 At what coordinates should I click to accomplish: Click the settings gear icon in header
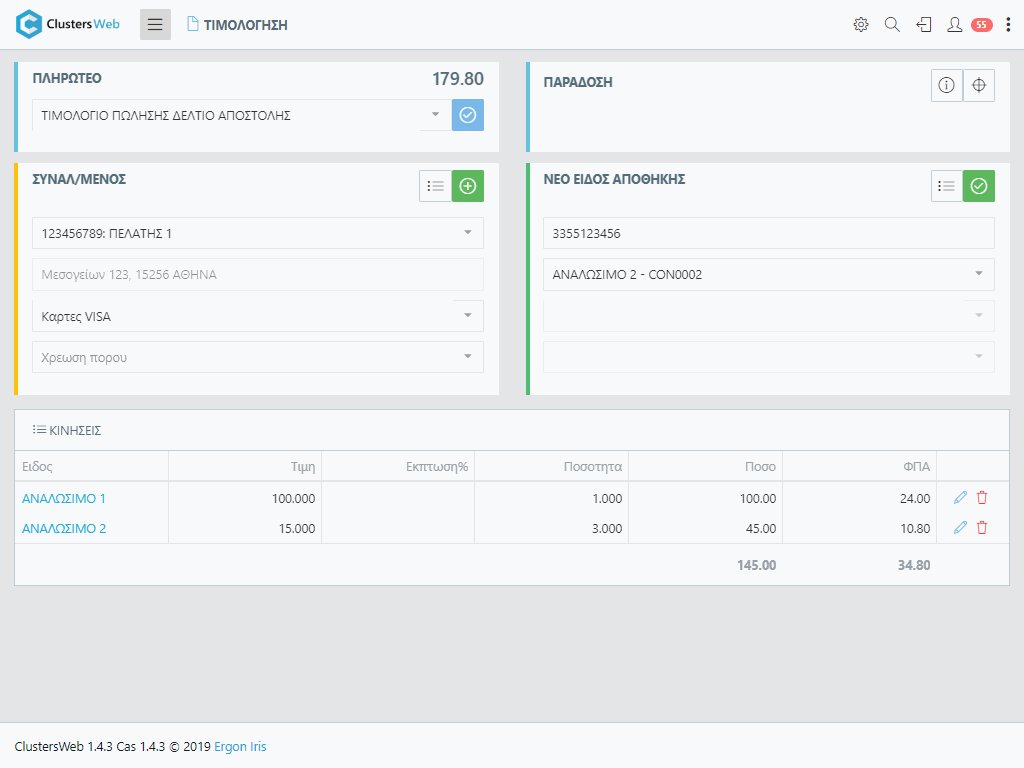coord(860,25)
